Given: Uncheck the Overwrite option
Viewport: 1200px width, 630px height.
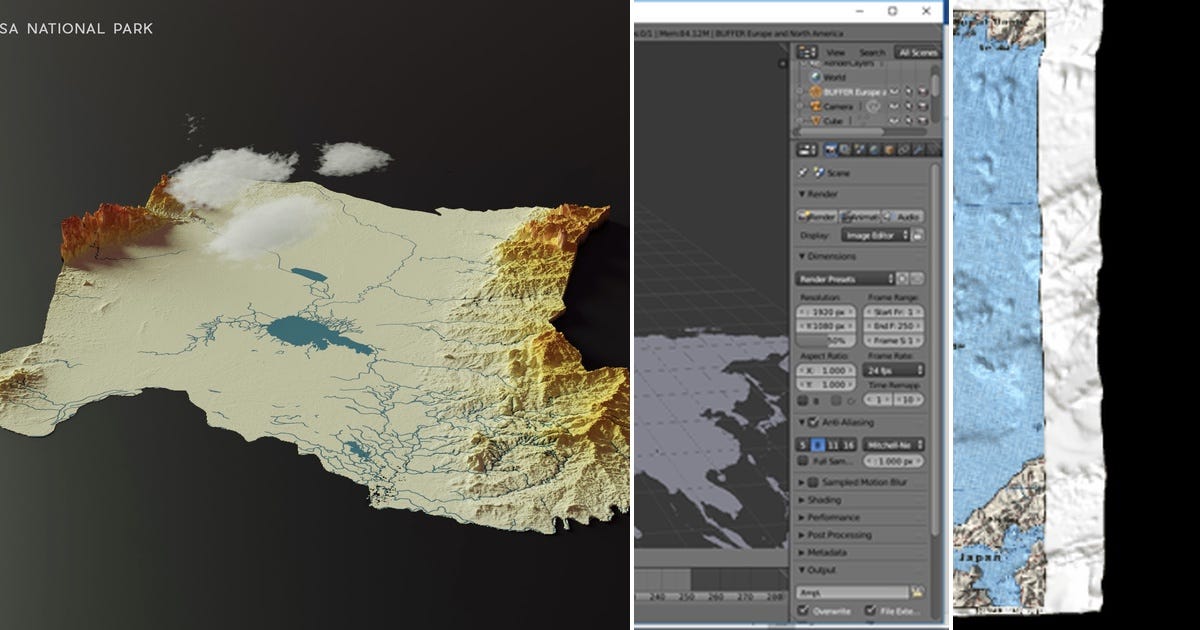Looking at the screenshot, I should [x=803, y=610].
